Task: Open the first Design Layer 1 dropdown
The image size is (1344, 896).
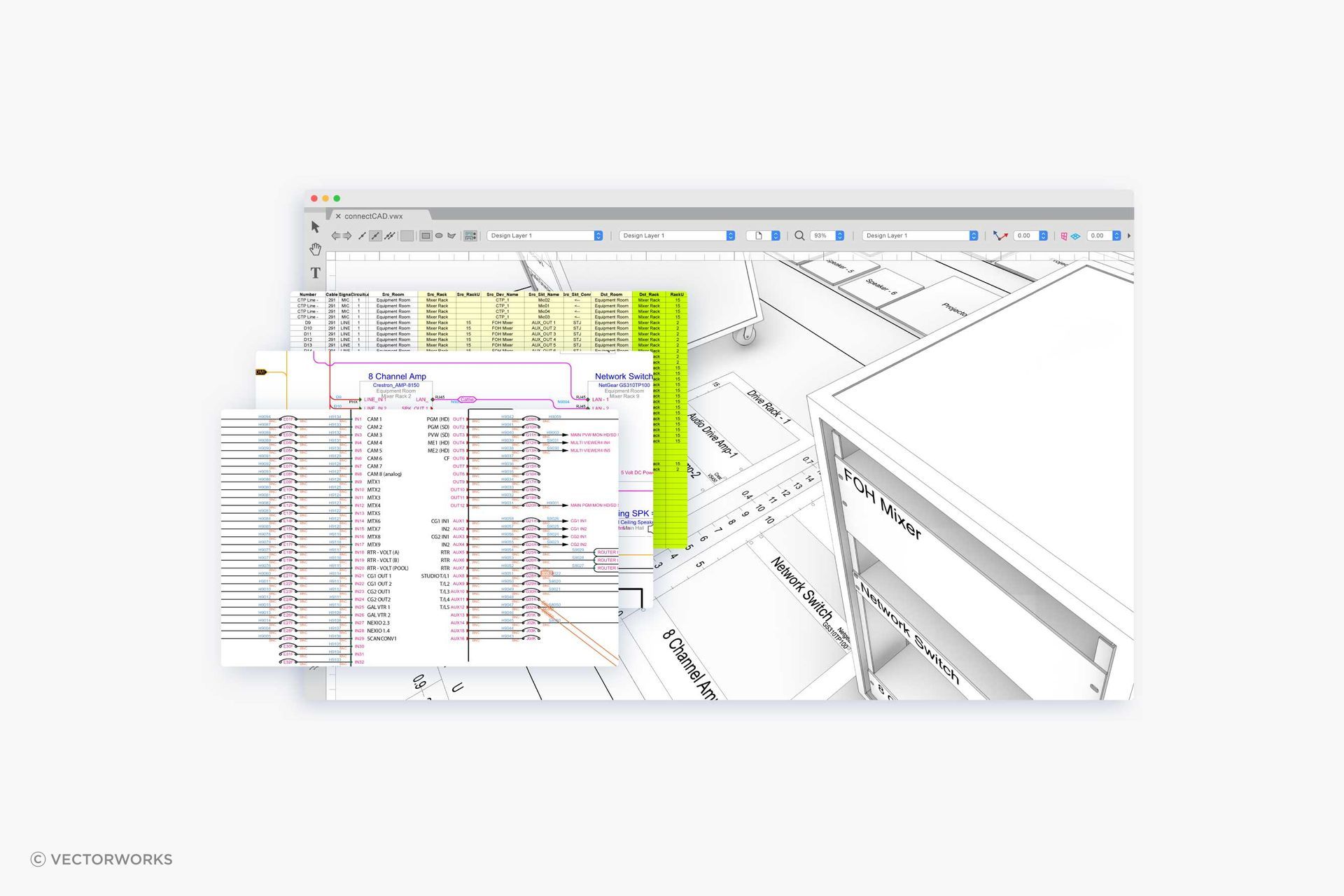Action: (x=545, y=236)
